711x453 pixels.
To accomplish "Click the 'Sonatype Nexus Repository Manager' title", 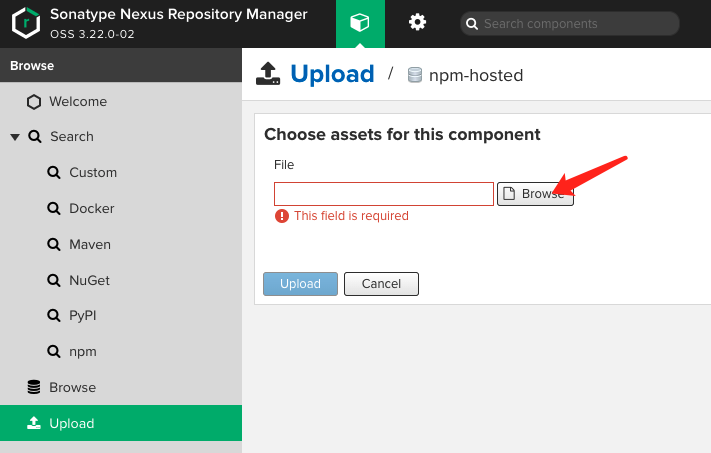I will pyautogui.click(x=179, y=14).
